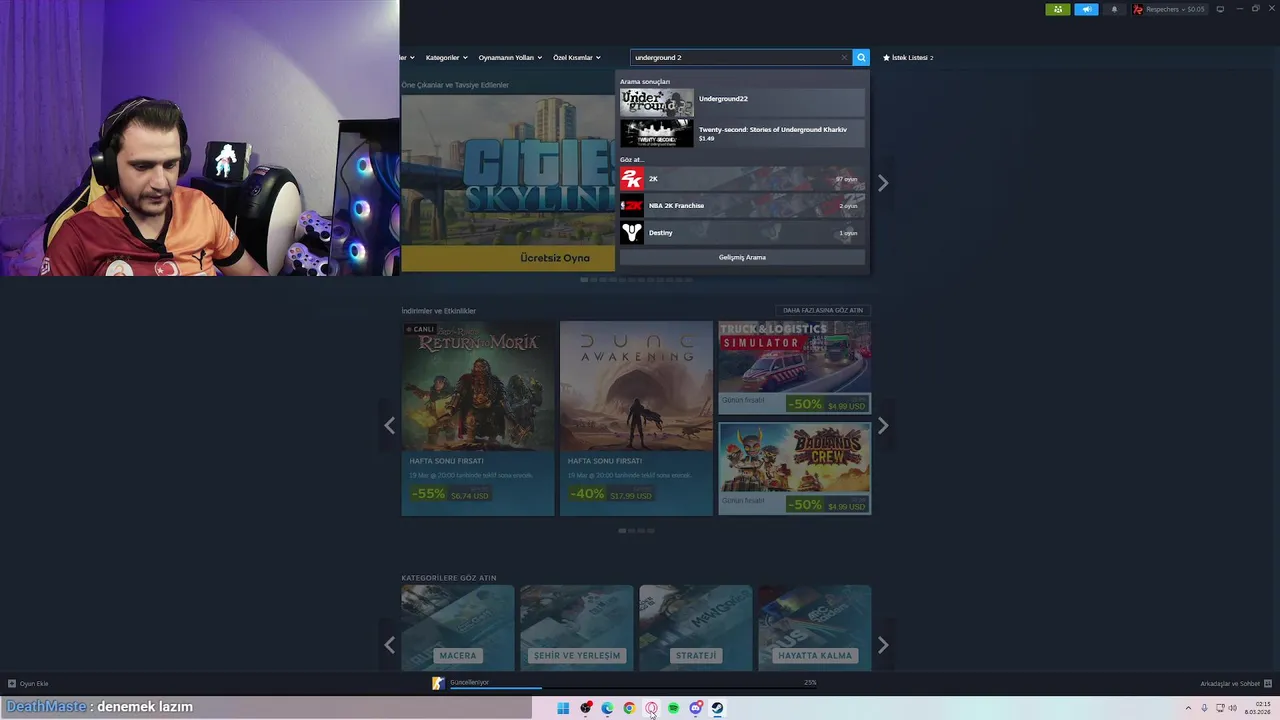Open the taskbar app left of Edge
This screenshot has width=1280, height=720.
coord(585,708)
